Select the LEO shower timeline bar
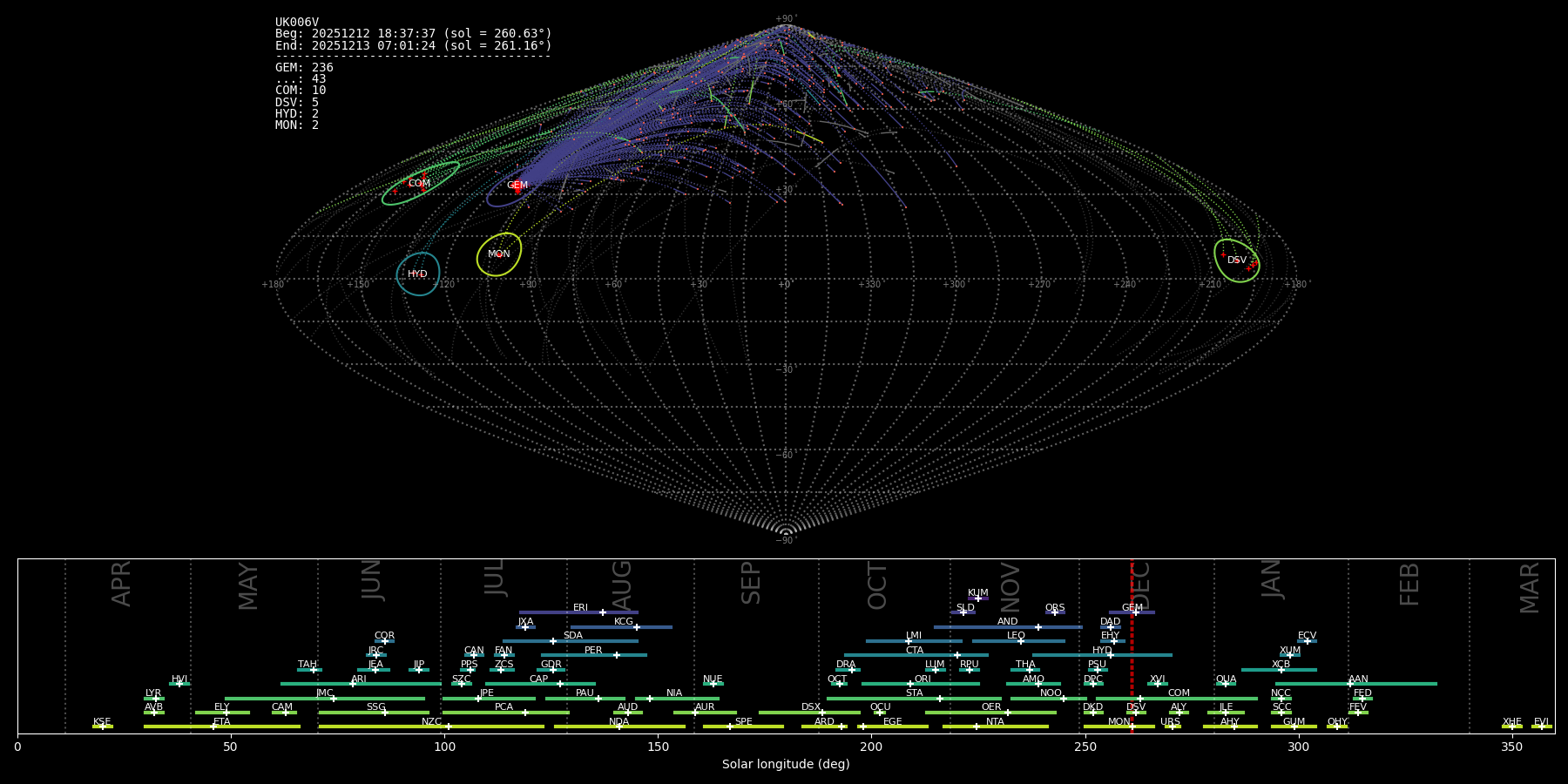 pos(1017,641)
